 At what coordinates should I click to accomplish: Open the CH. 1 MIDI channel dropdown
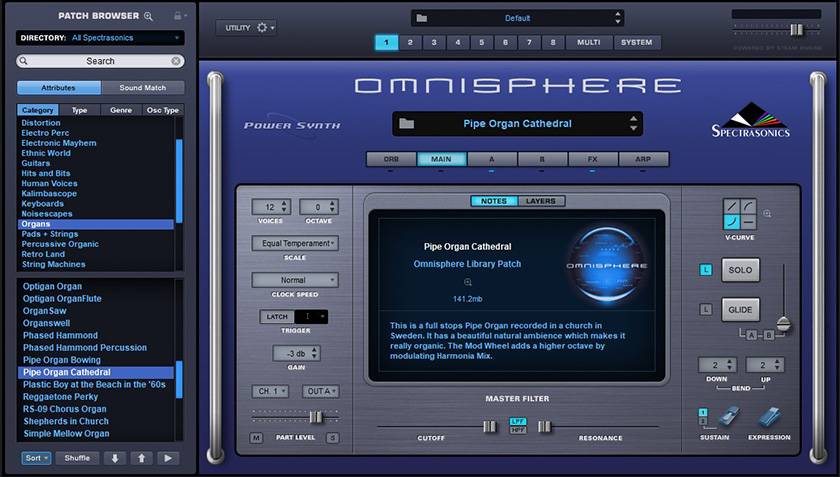click(270, 391)
